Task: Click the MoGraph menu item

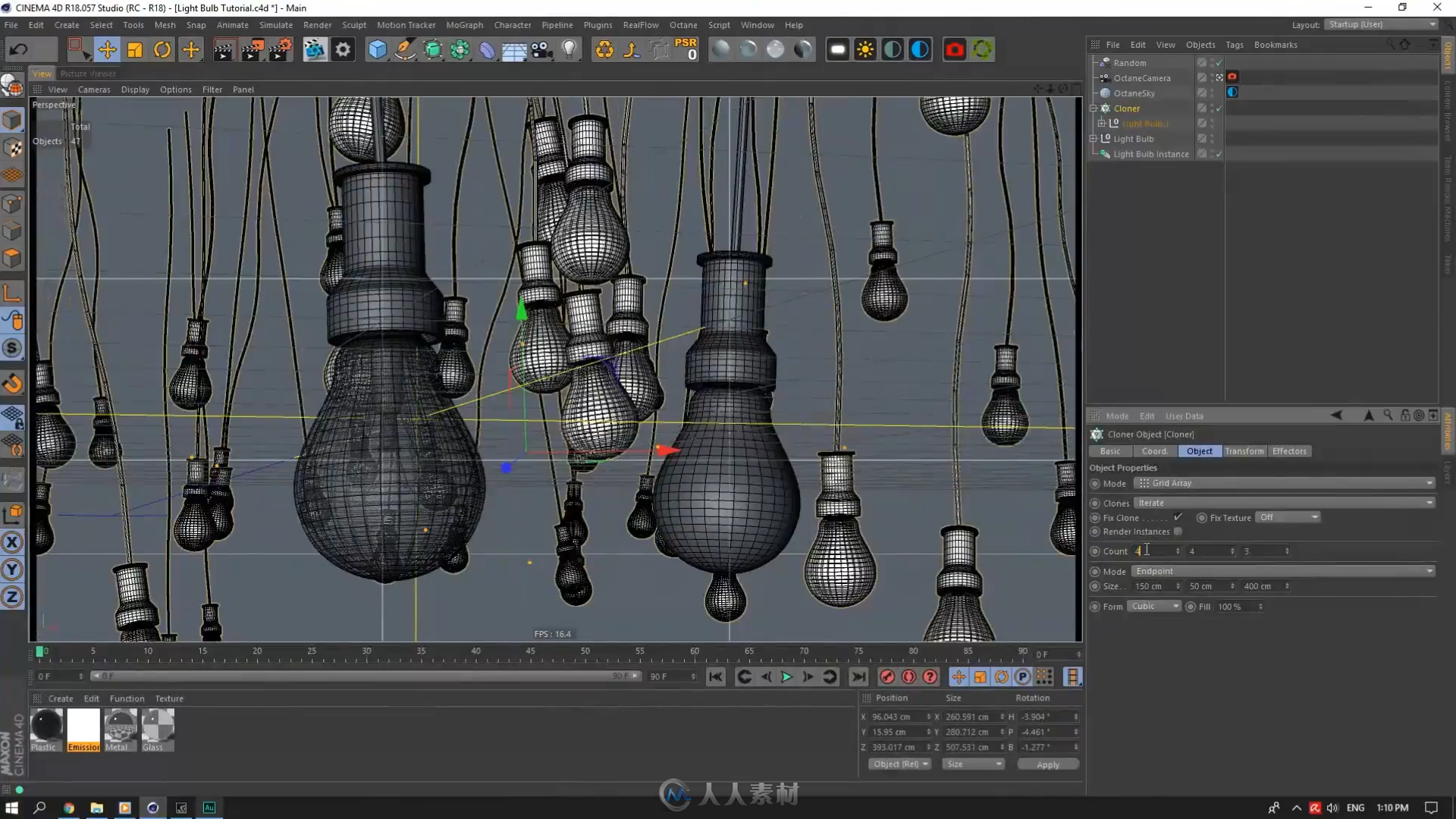Action: 464,24
